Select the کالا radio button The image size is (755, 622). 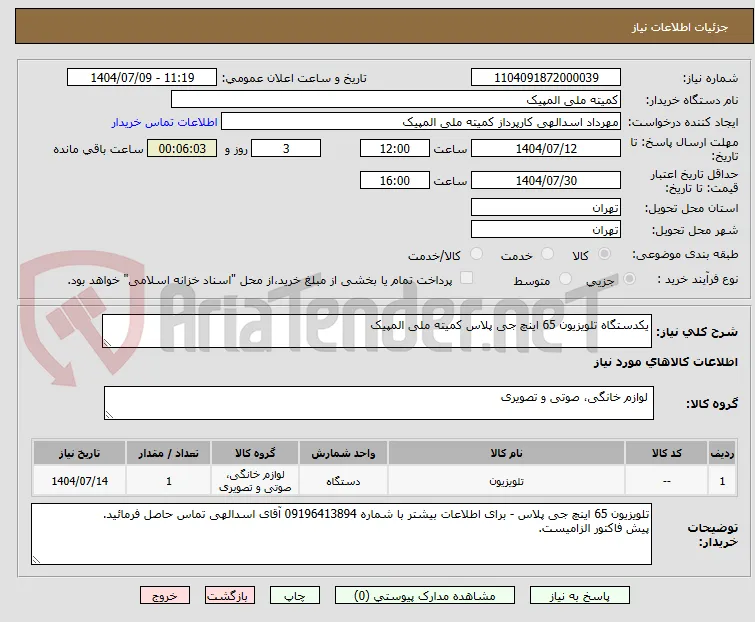pyautogui.click(x=604, y=254)
